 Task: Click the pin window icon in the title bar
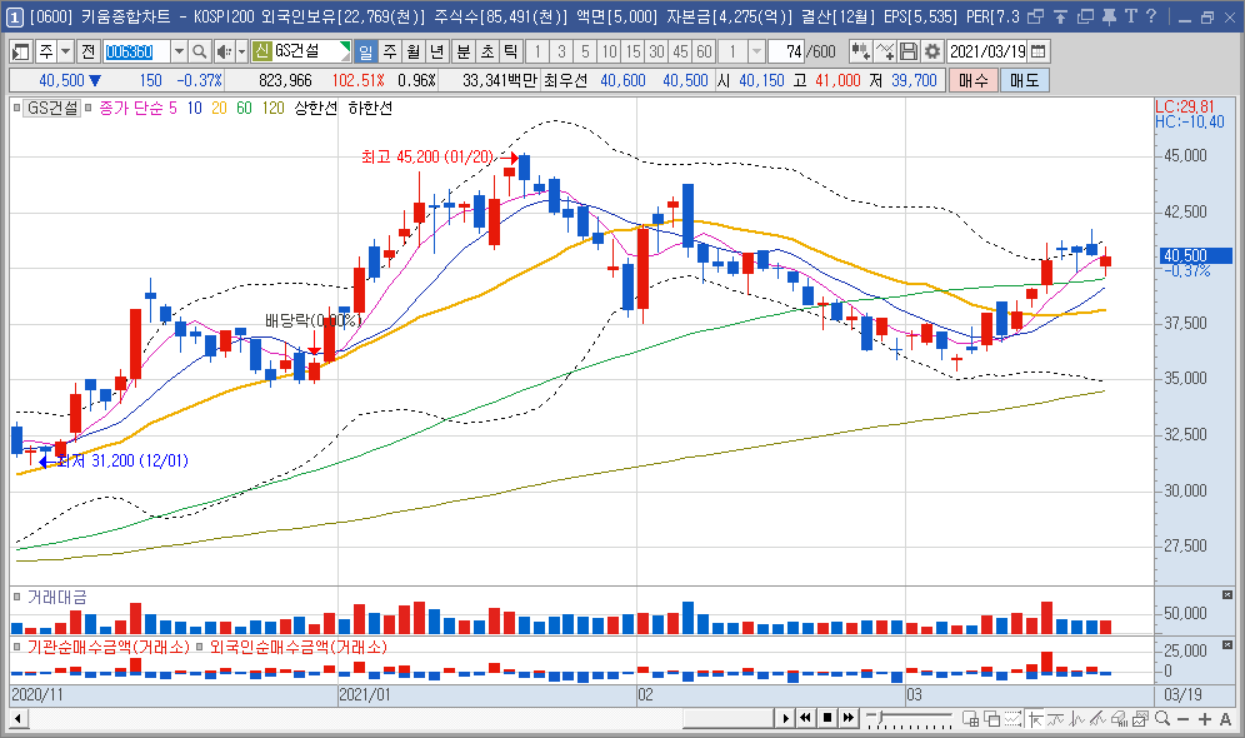click(x=1108, y=17)
